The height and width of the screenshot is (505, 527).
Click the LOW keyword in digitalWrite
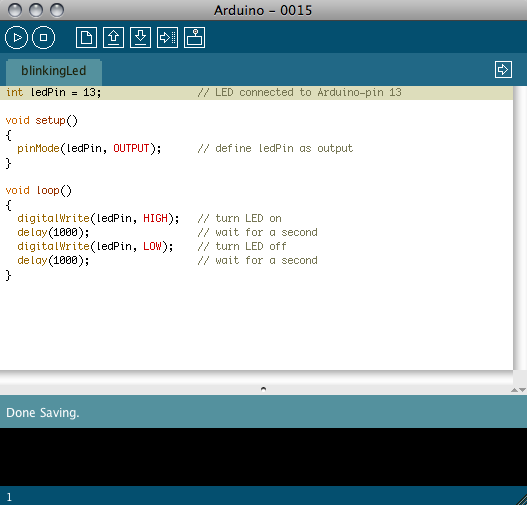(152, 246)
